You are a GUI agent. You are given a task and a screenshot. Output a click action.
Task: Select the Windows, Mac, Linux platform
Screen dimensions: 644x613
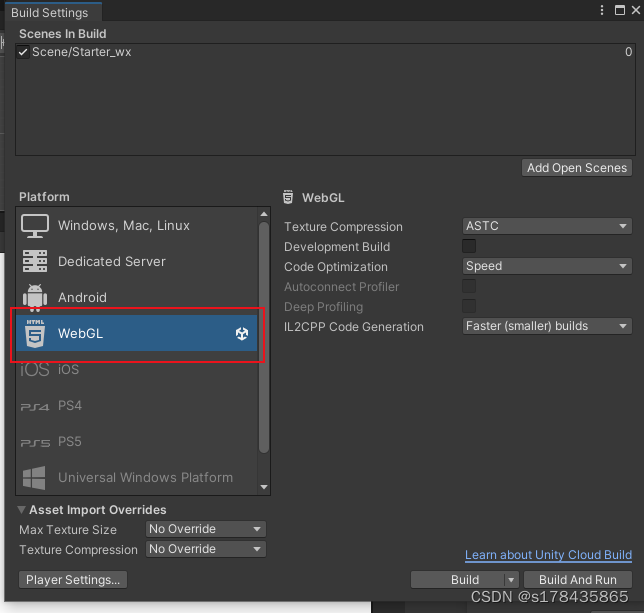pos(137,225)
